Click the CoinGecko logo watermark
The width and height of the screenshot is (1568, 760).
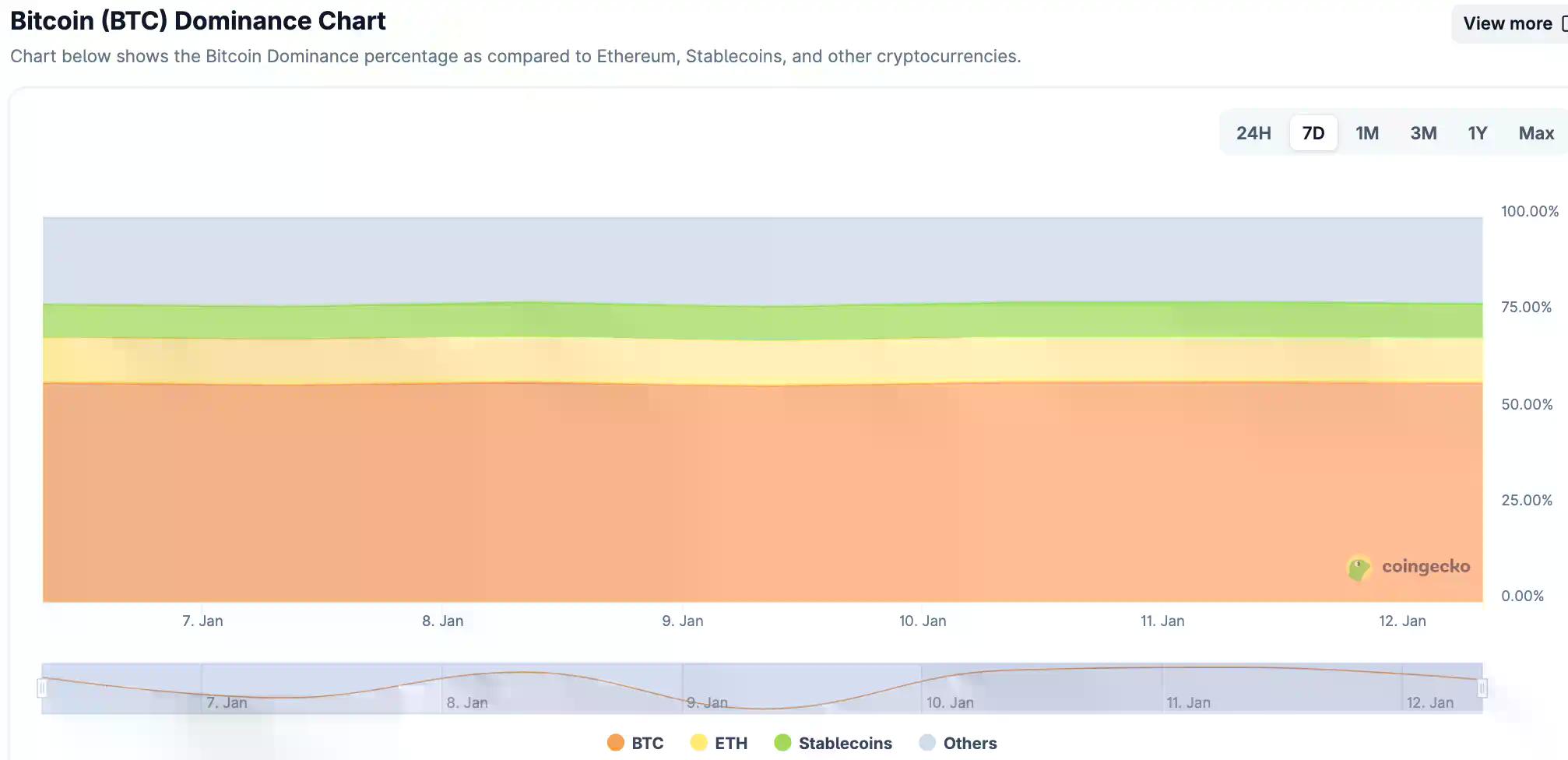click(1408, 567)
